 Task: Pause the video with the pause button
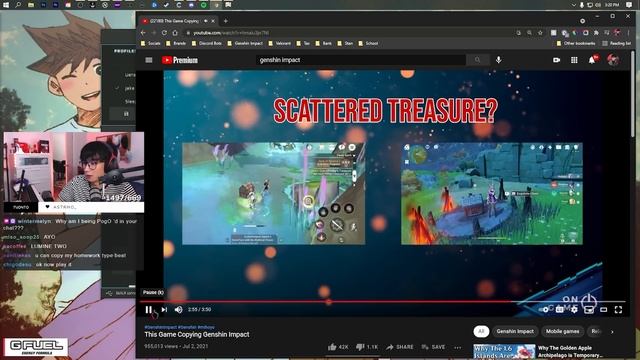tap(149, 310)
